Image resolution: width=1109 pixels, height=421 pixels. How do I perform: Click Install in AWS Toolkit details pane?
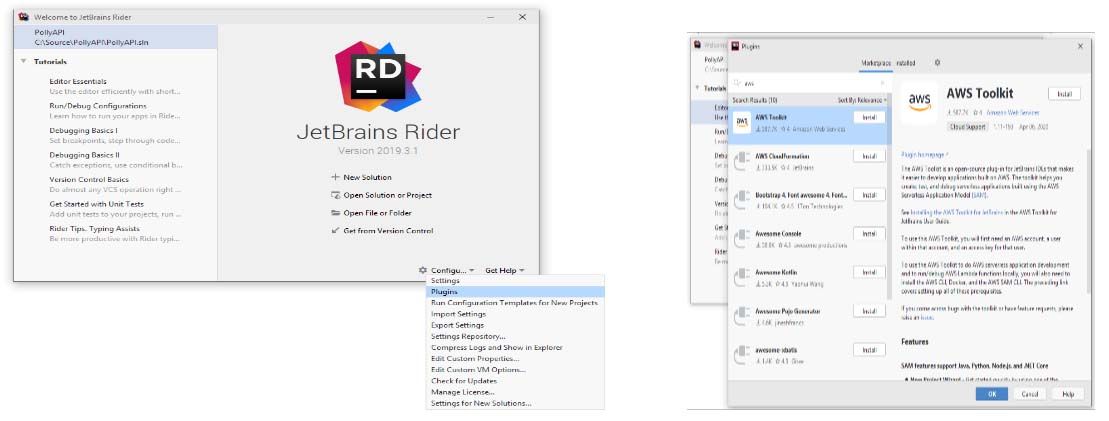coord(1064,94)
